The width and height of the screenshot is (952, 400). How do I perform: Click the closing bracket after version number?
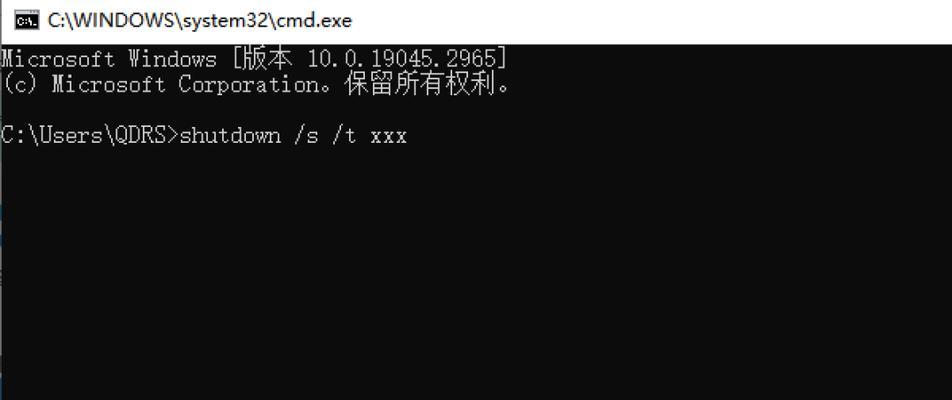coord(502,59)
